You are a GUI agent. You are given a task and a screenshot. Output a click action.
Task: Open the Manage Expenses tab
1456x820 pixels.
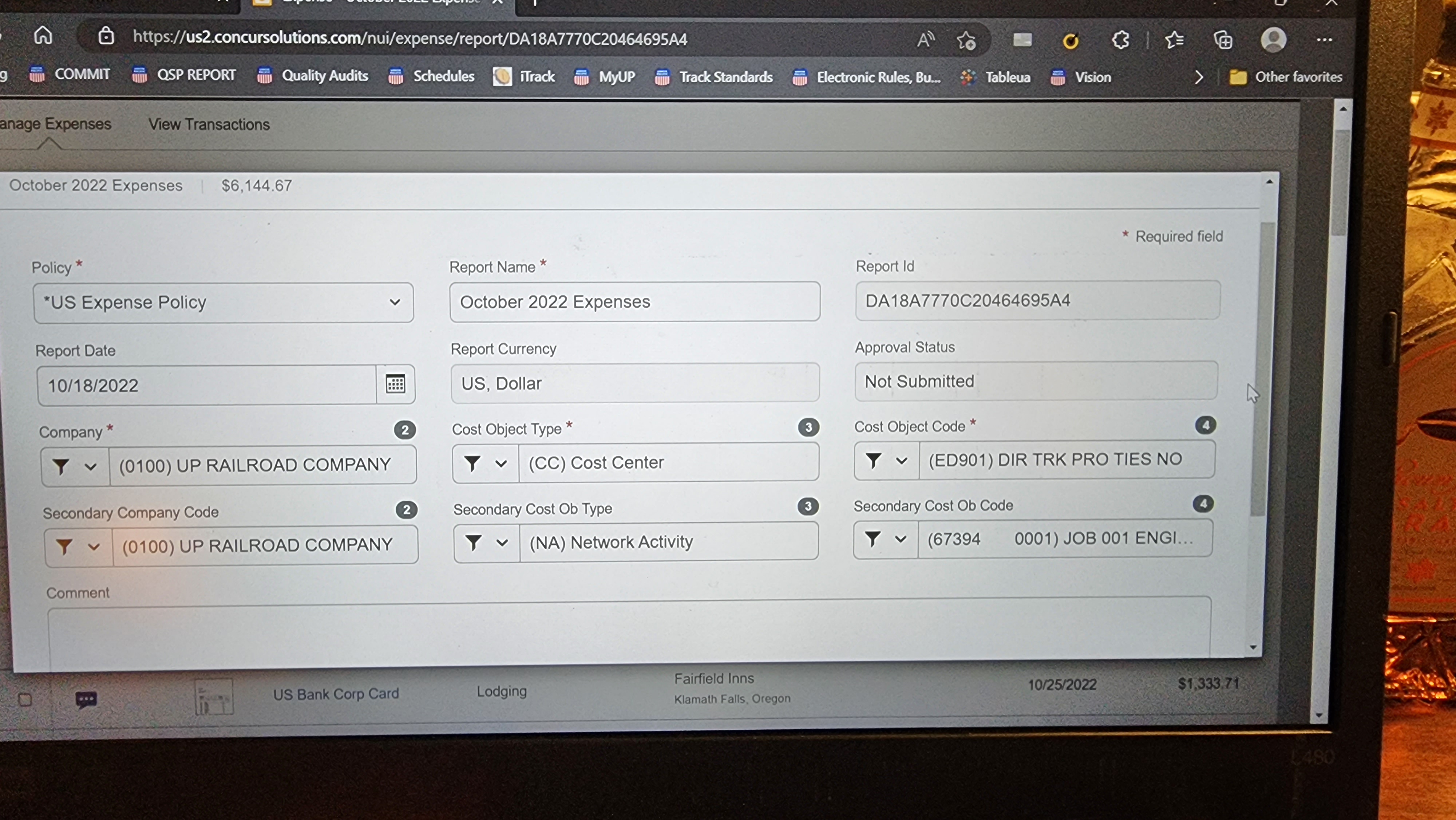pos(55,124)
